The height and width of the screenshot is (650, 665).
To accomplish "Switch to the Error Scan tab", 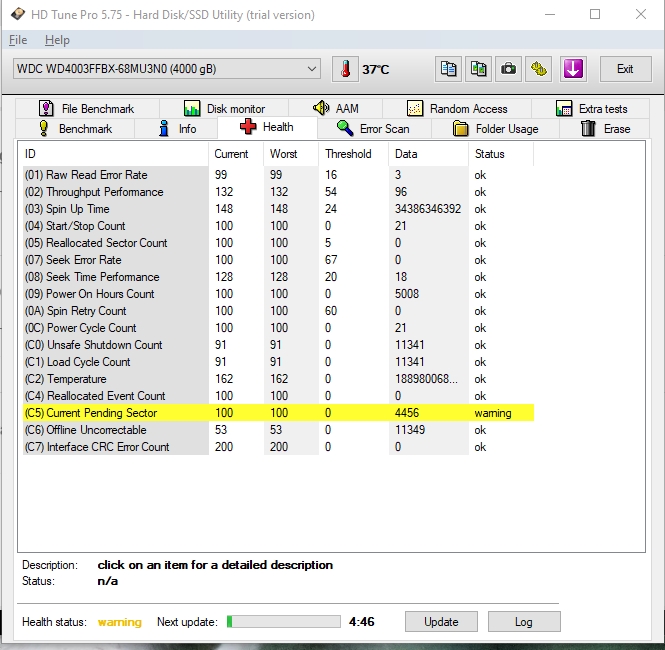I will tap(374, 128).
